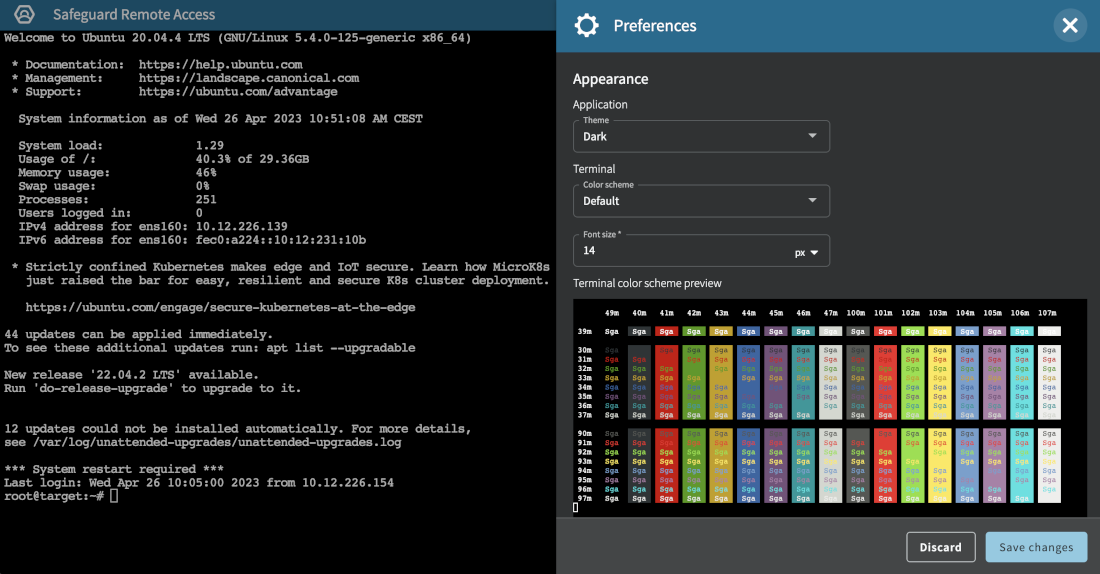Click the Terminal color scheme preview label

pos(647,283)
